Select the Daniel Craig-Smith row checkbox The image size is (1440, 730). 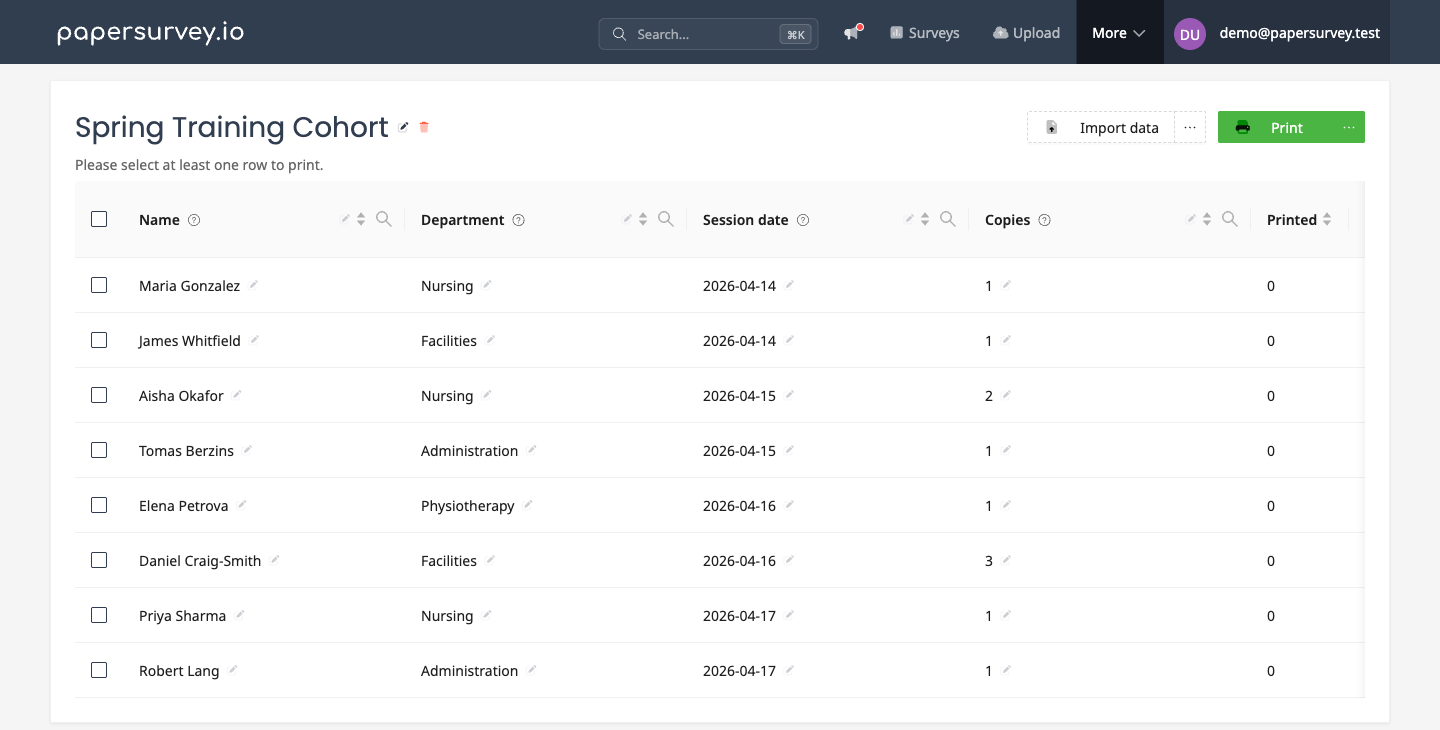pyautogui.click(x=99, y=560)
